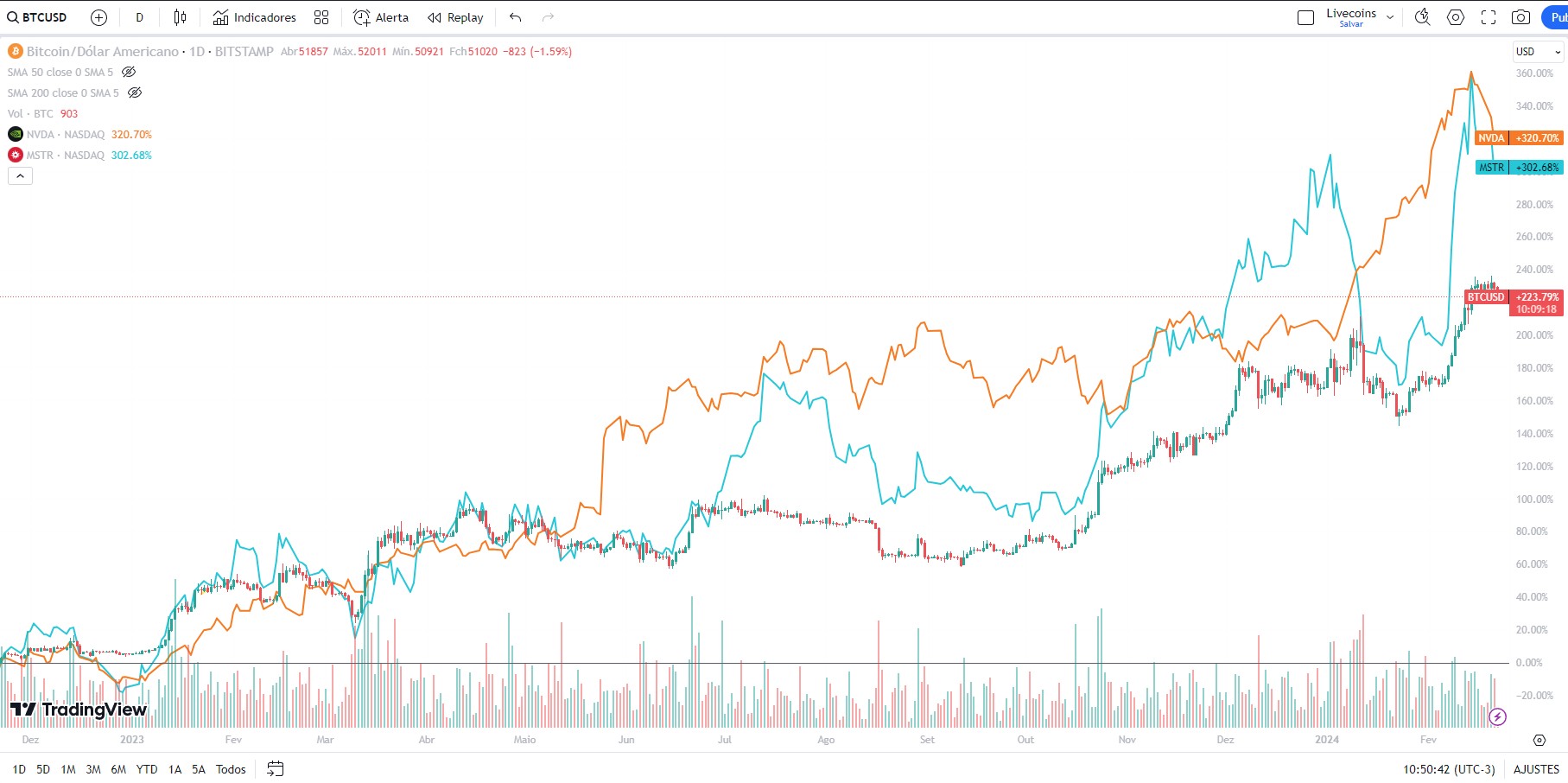Select the layout square icon

[1305, 17]
